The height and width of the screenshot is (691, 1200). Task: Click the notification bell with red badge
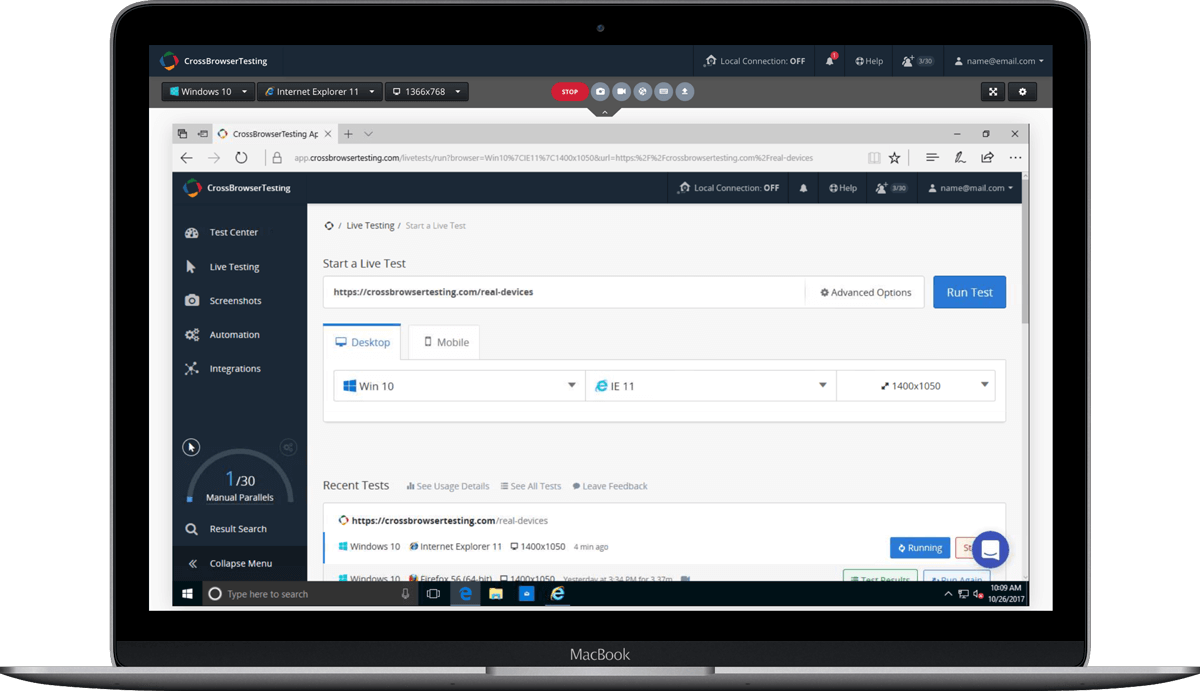coord(830,61)
